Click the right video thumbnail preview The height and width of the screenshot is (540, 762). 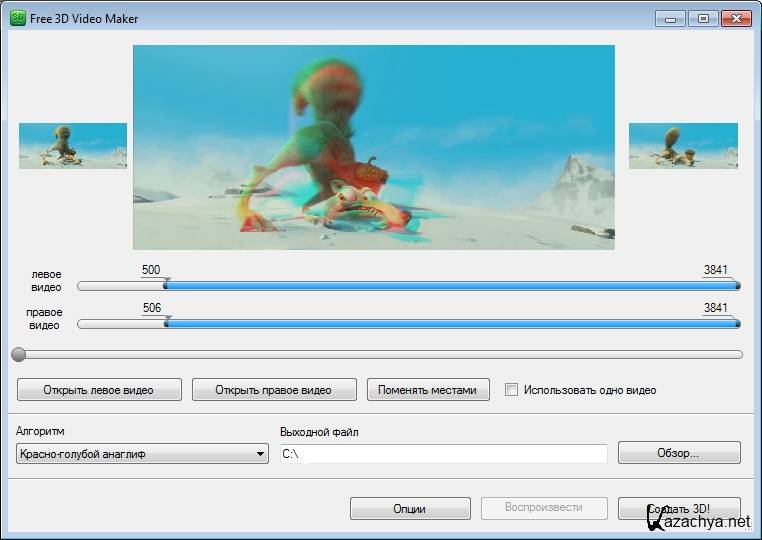point(683,146)
